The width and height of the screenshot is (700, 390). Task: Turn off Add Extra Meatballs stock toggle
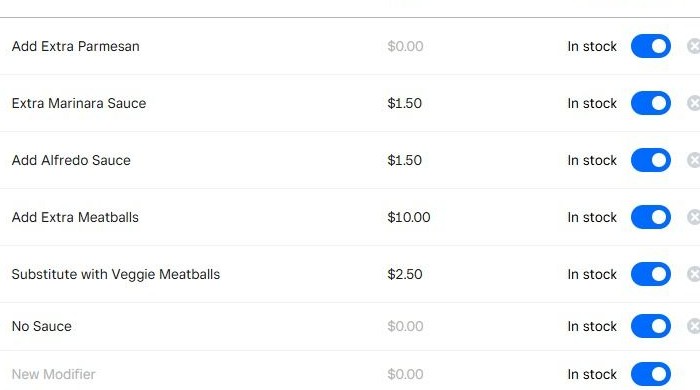pyautogui.click(x=650, y=217)
